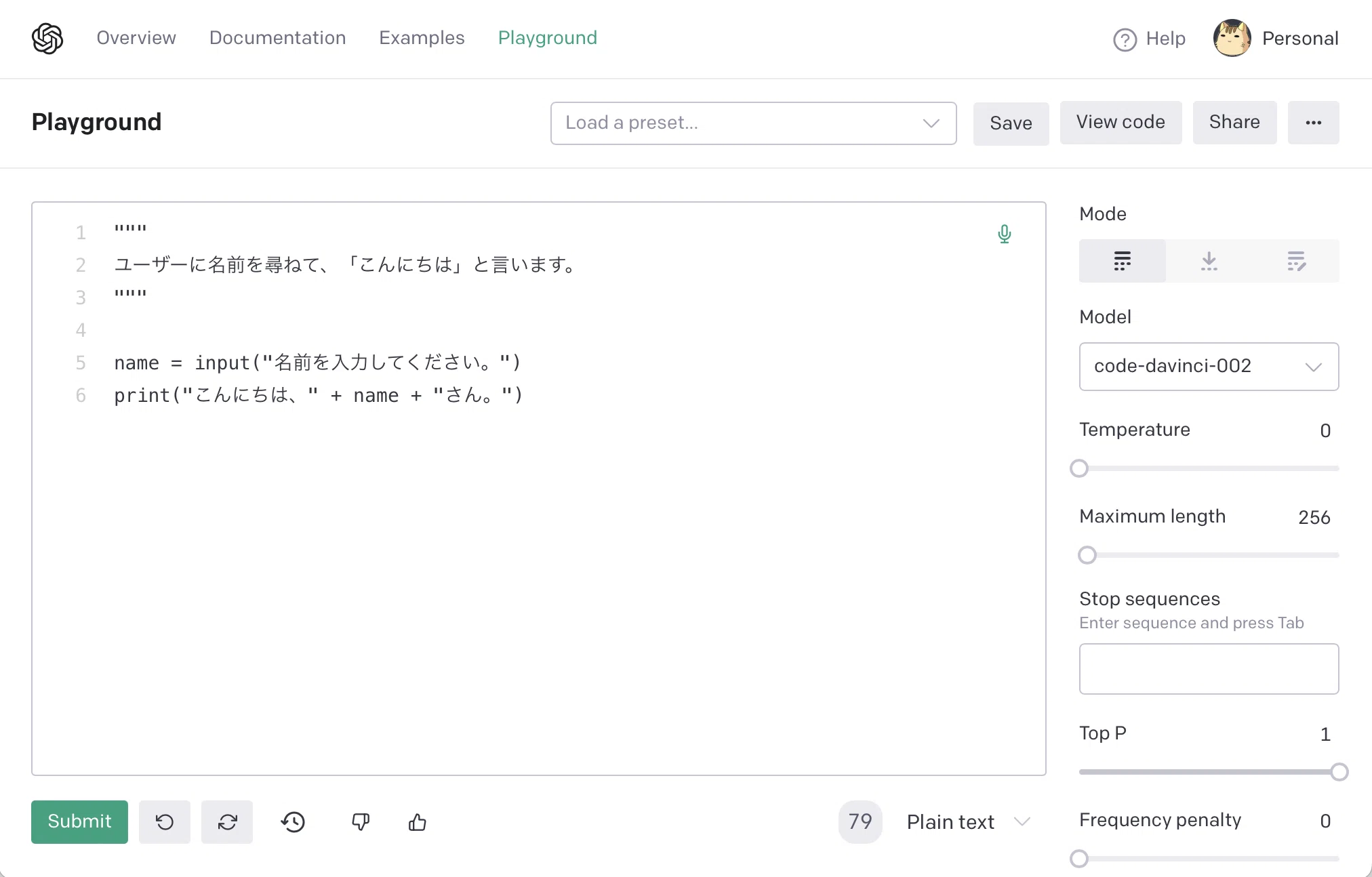Click the Top P slider handle
The height and width of the screenshot is (877, 1372).
1339,772
